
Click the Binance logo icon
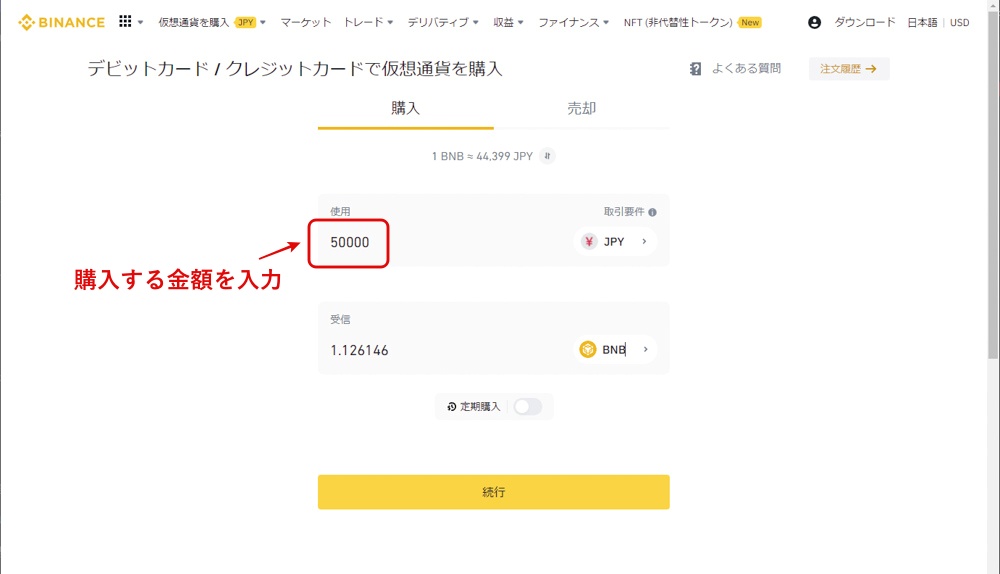pos(26,22)
